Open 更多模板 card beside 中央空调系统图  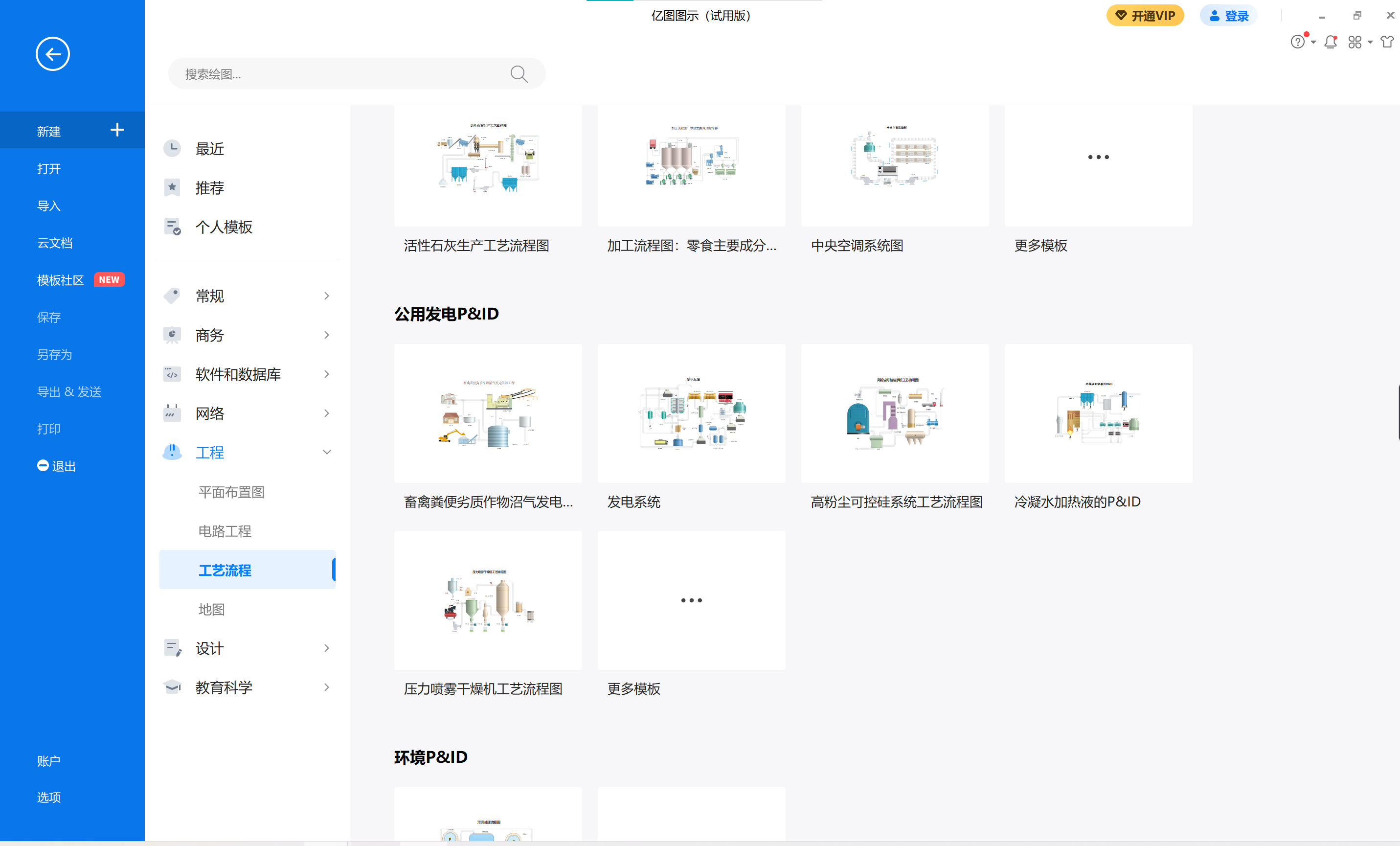tap(1098, 165)
